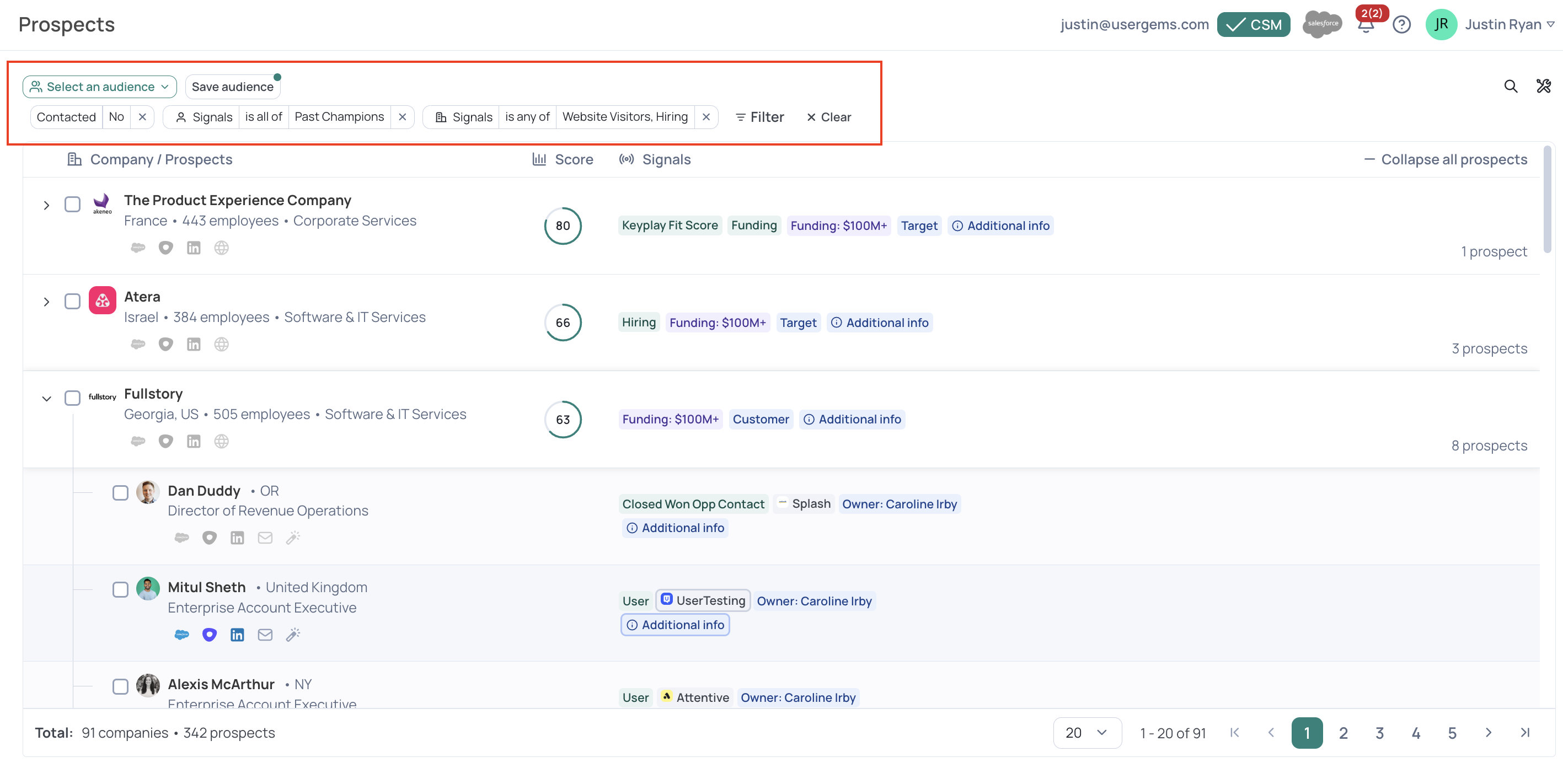Open Additional info for Atera
This screenshot has width=1563, height=784.
click(879, 322)
